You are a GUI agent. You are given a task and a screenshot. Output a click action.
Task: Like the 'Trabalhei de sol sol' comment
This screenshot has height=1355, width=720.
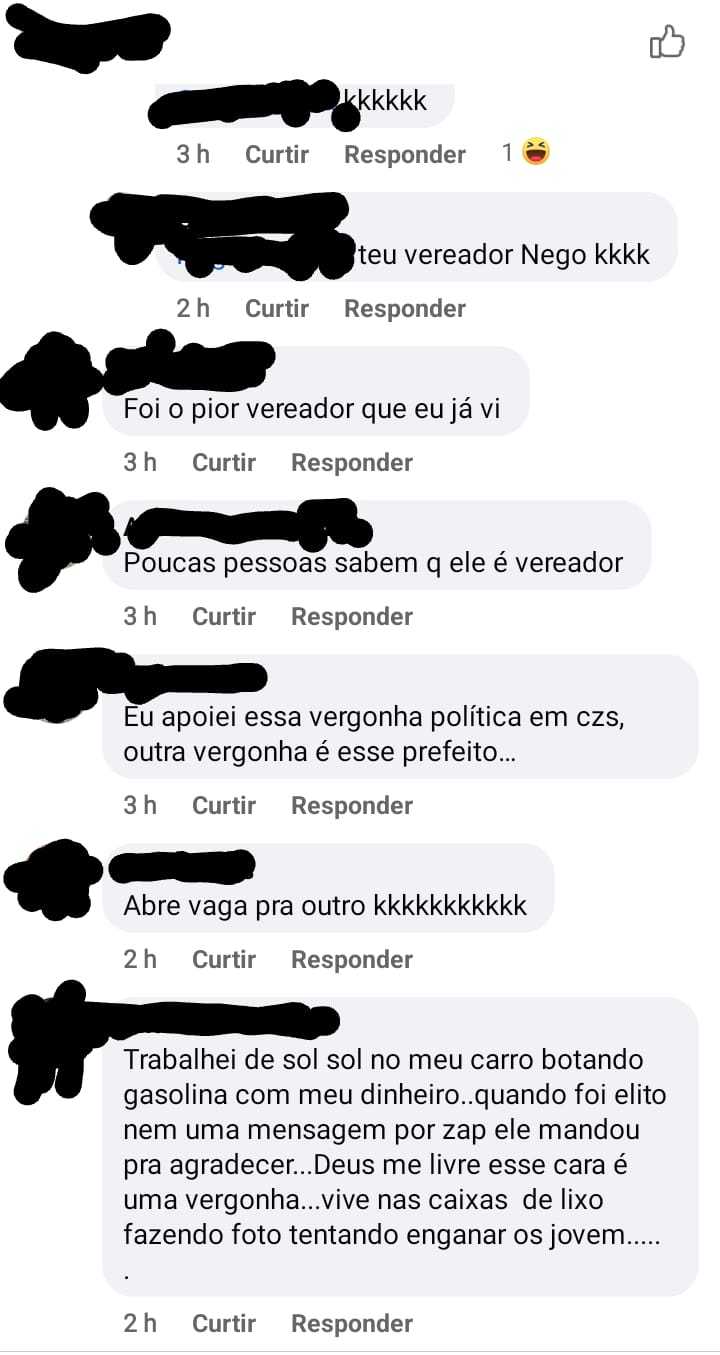(x=224, y=1323)
